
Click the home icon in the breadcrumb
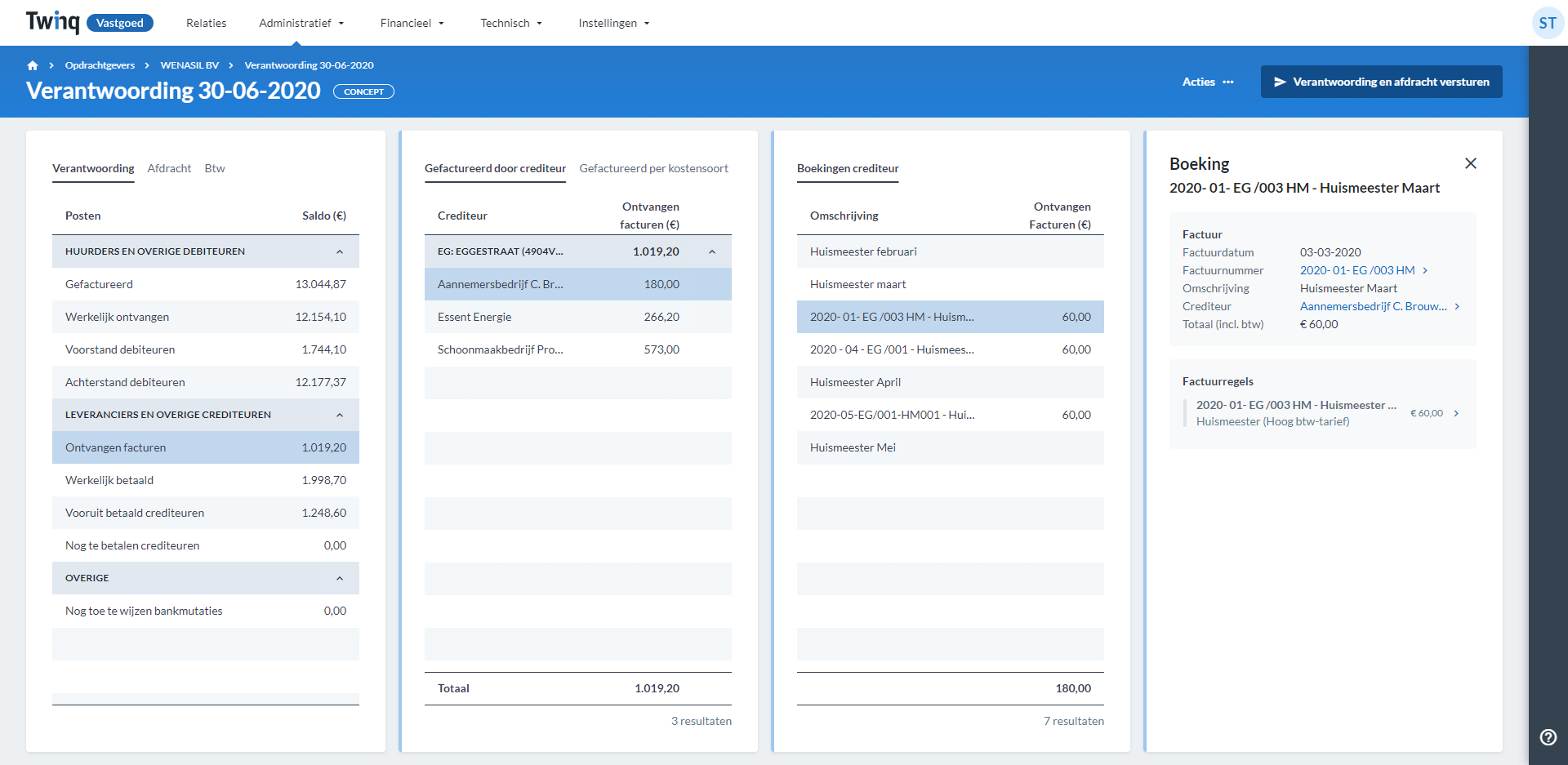[33, 65]
